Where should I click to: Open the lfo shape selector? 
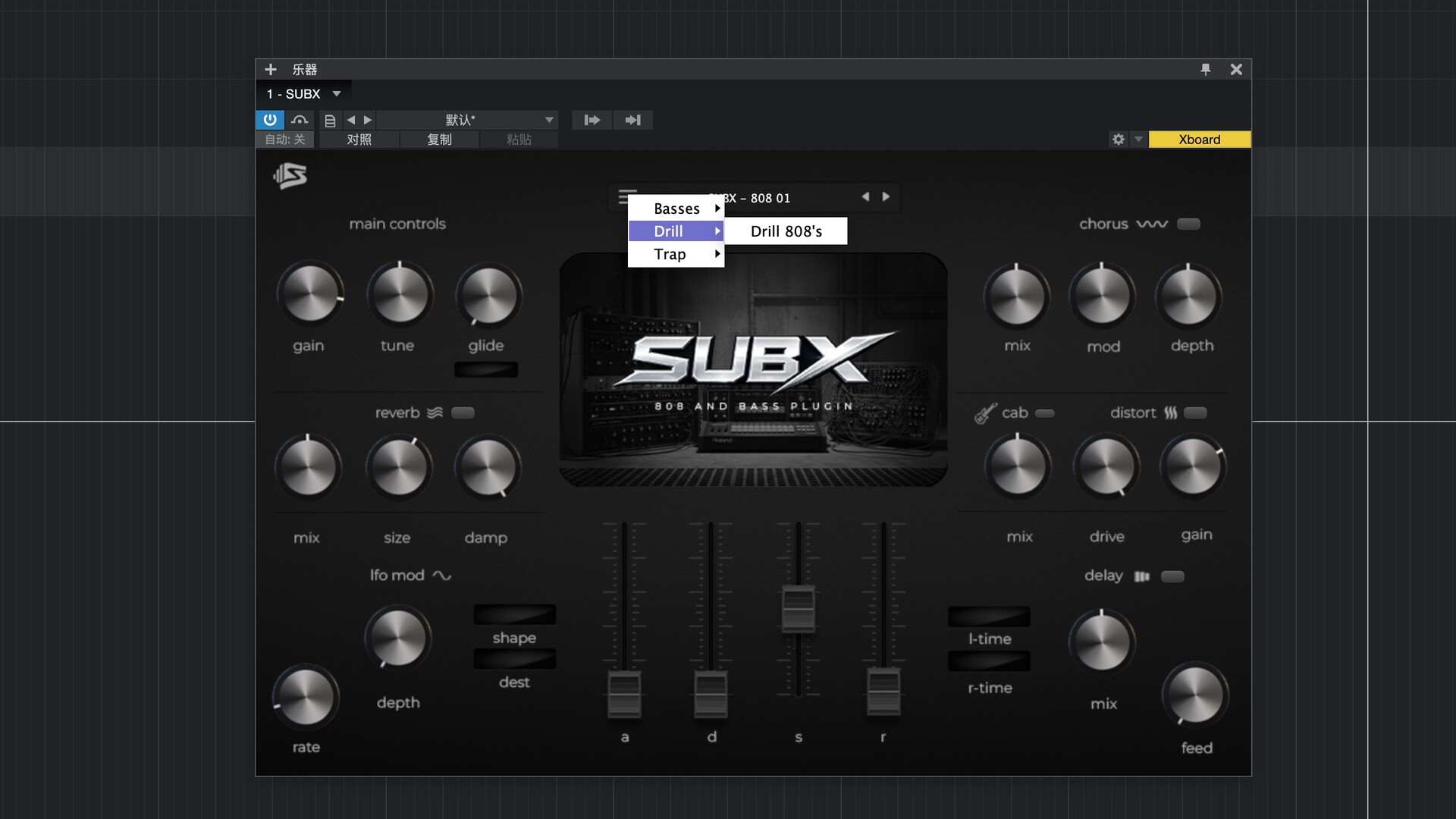514,614
